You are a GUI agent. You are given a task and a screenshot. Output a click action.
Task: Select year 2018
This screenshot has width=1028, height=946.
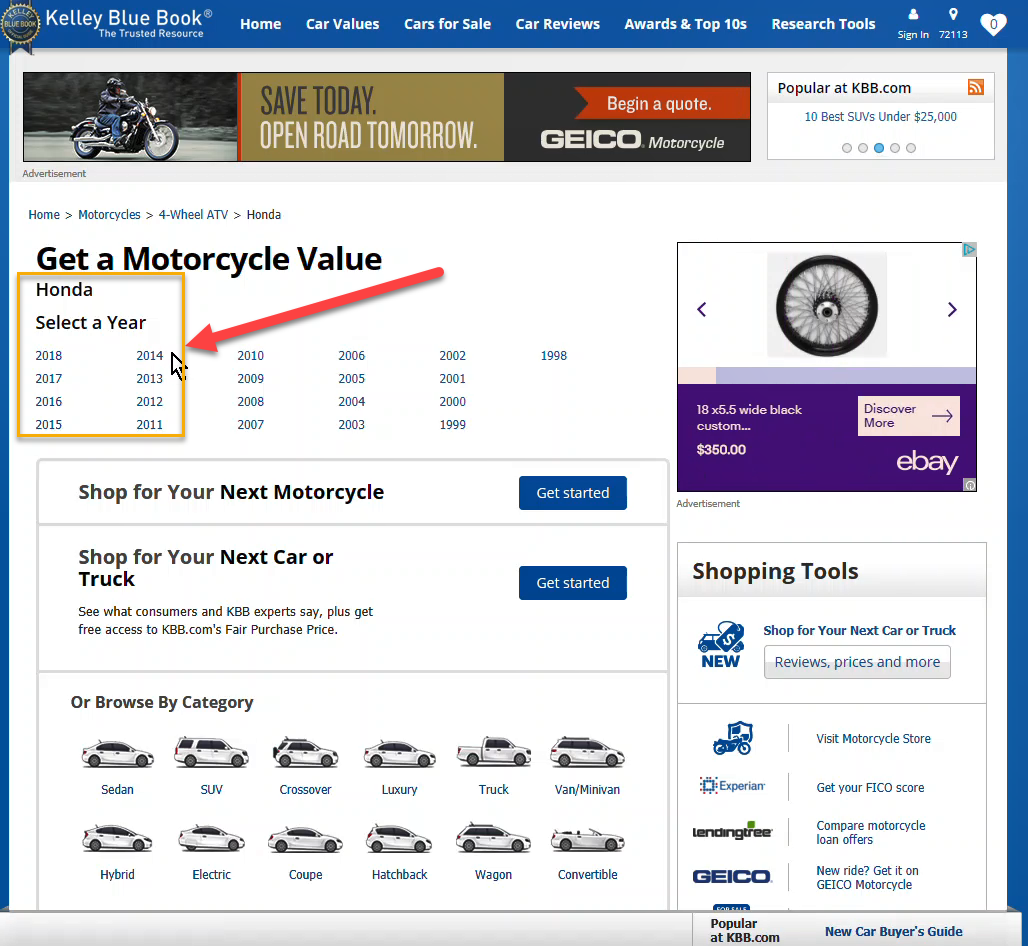(49, 355)
